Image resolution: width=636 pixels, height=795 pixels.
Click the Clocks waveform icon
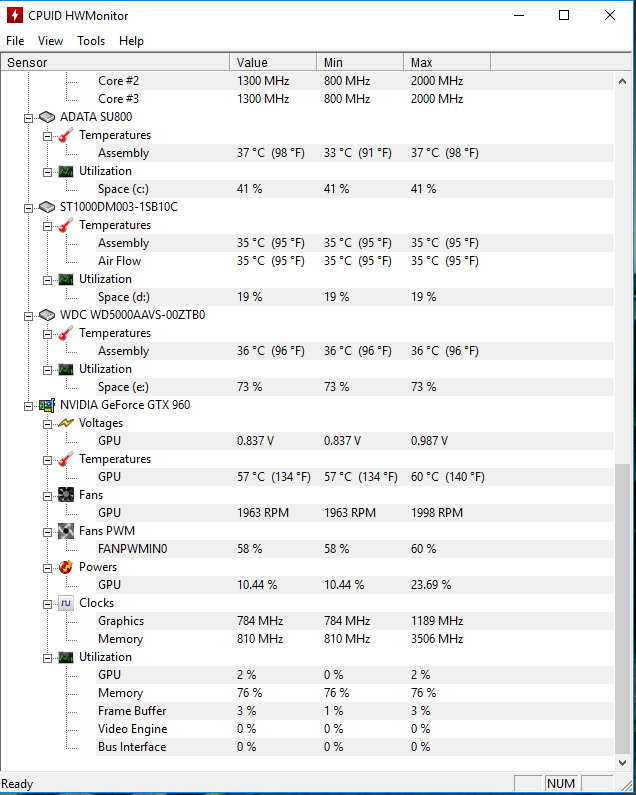click(x=65, y=603)
